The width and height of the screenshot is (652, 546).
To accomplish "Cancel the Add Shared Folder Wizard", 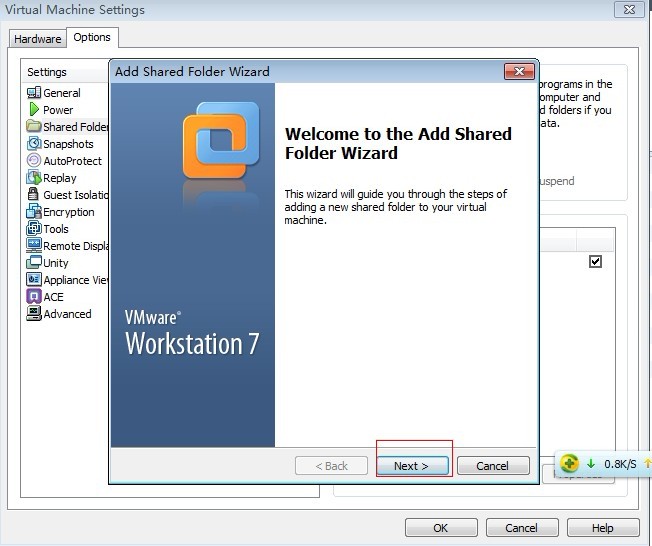I will coord(493,466).
